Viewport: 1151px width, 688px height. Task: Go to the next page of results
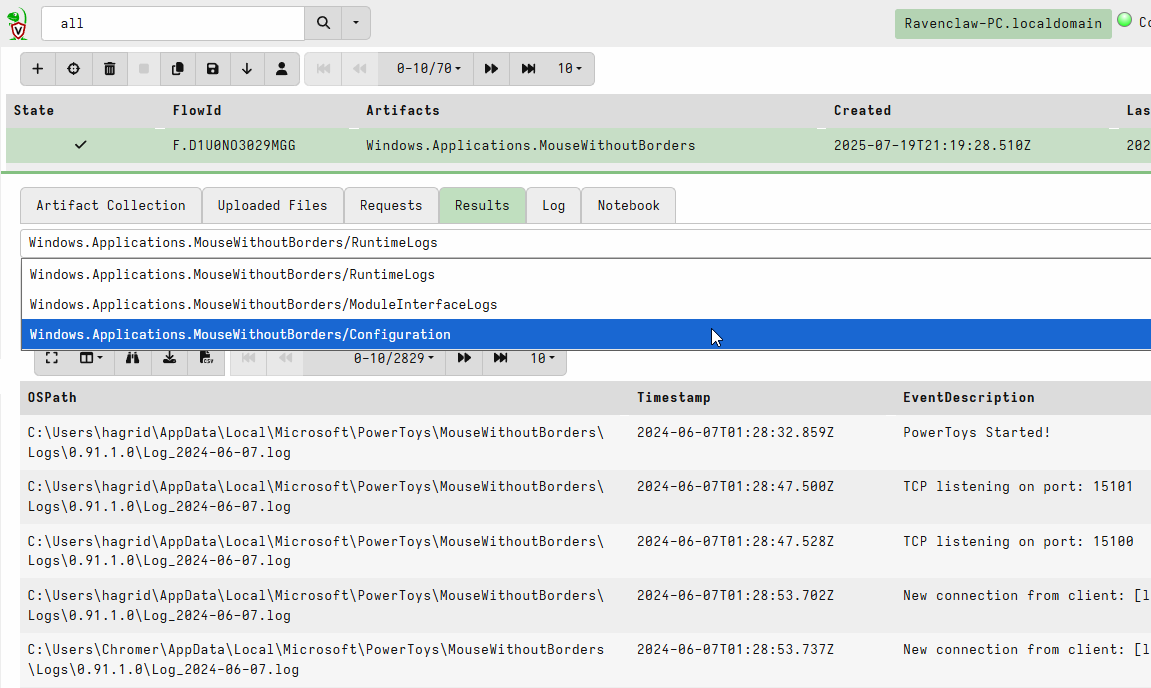tap(464, 358)
